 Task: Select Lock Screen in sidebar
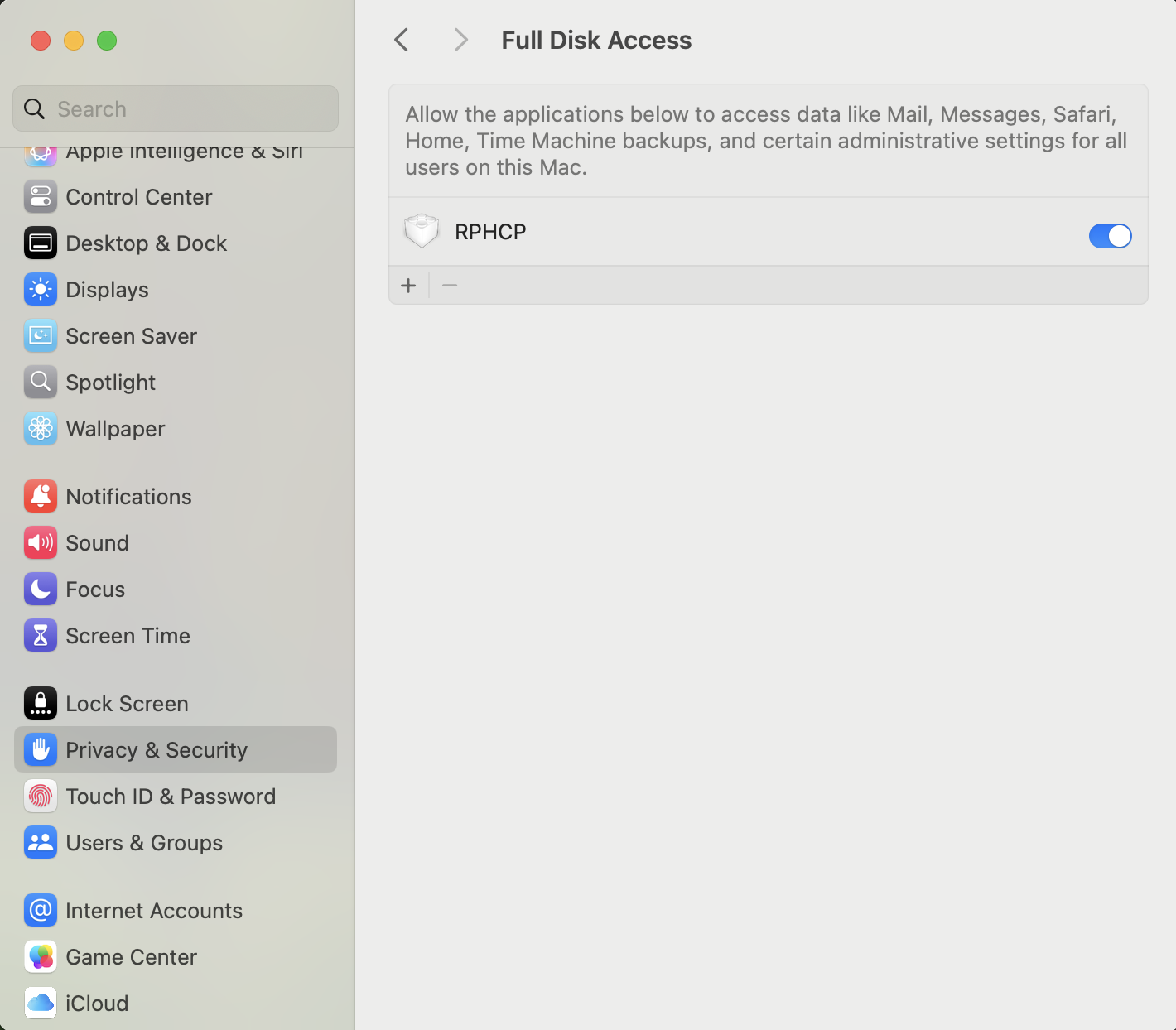127,704
